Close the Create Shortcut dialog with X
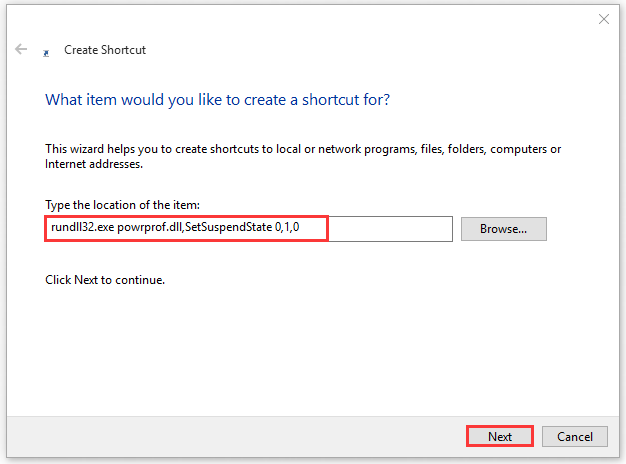This screenshot has width=626, height=464. pyautogui.click(x=603, y=18)
